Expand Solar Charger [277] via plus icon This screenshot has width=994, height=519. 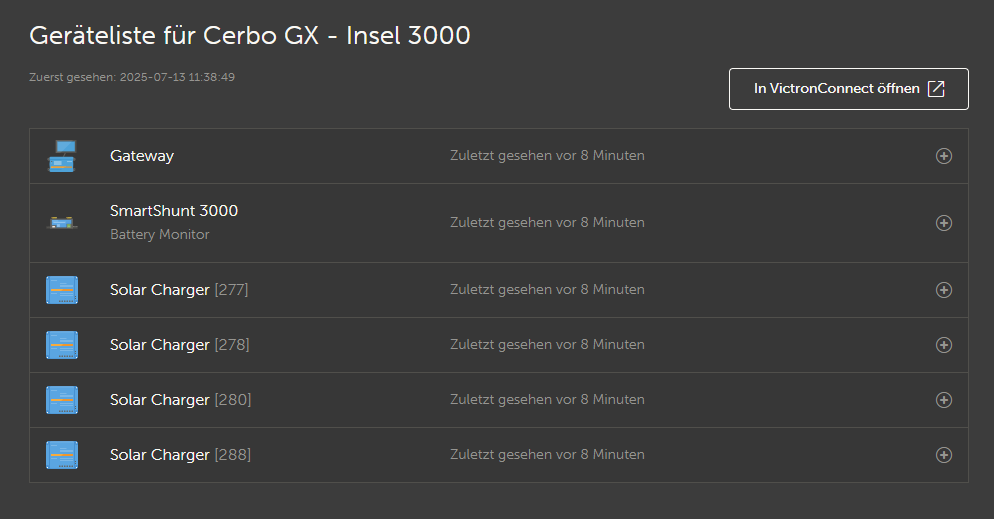(x=943, y=290)
